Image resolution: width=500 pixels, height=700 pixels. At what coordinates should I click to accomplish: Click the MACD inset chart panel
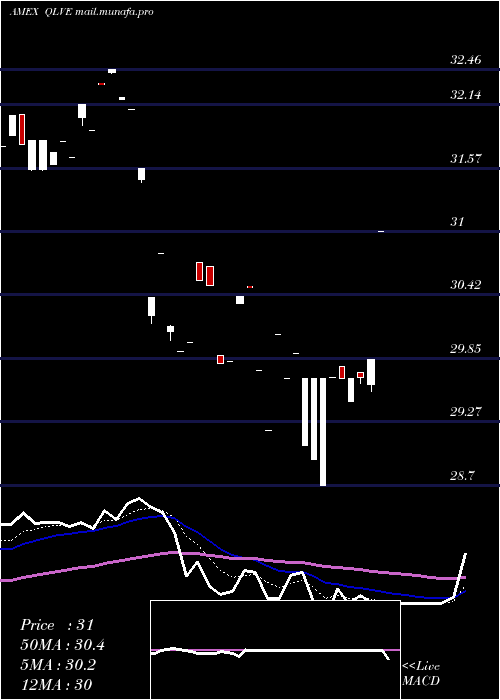pyautogui.click(x=275, y=650)
